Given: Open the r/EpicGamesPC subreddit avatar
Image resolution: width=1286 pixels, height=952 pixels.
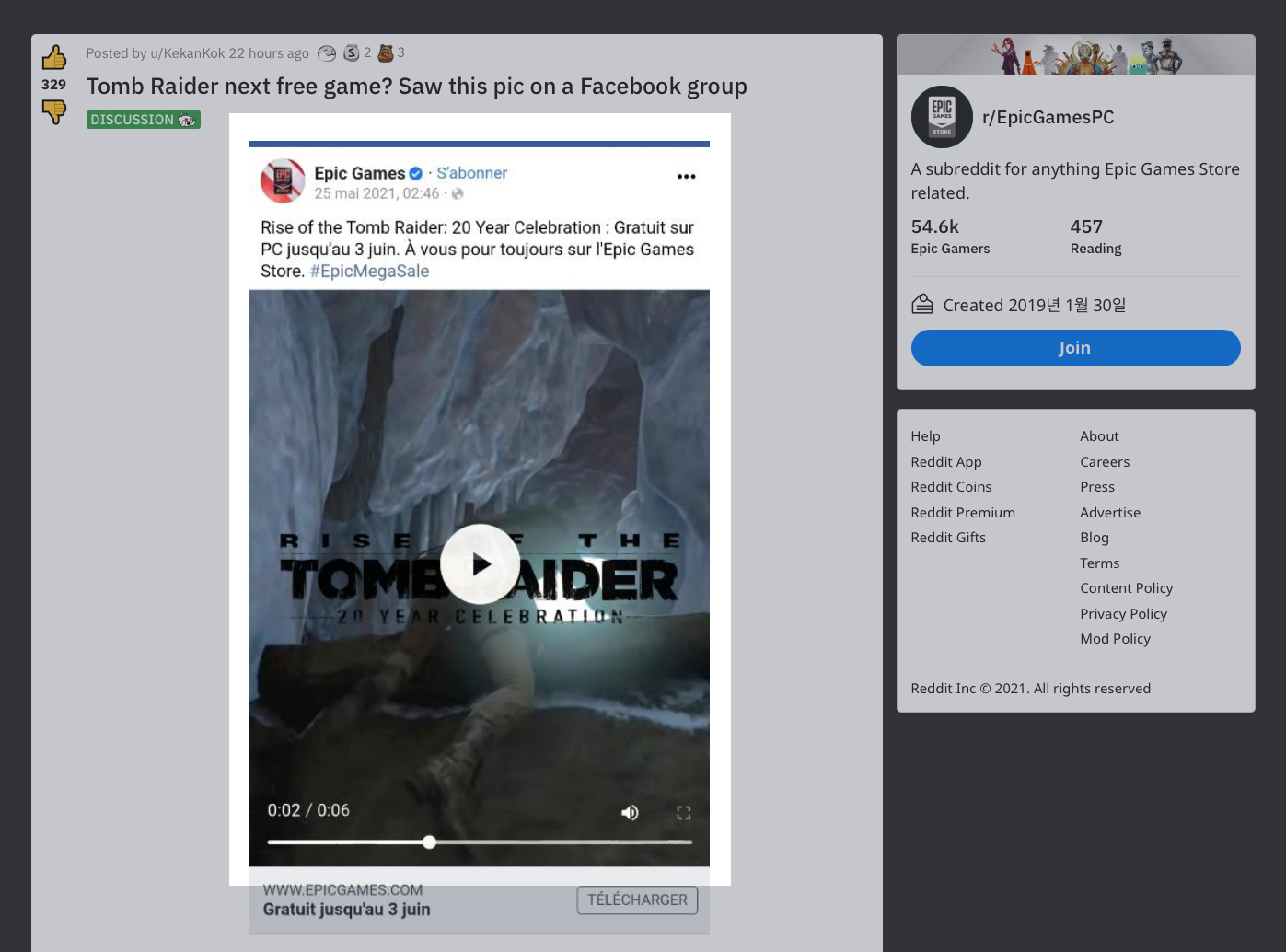Looking at the screenshot, I should pos(942,117).
